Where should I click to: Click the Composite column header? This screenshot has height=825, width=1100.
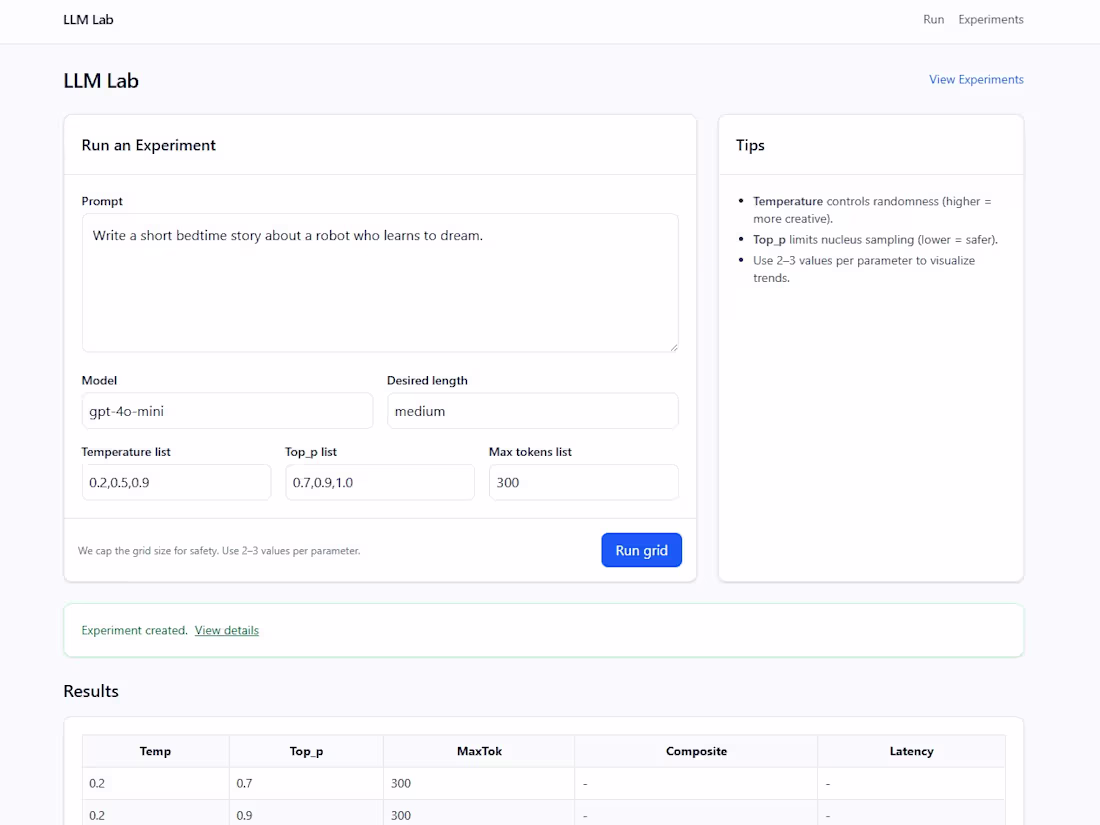pyautogui.click(x=696, y=751)
